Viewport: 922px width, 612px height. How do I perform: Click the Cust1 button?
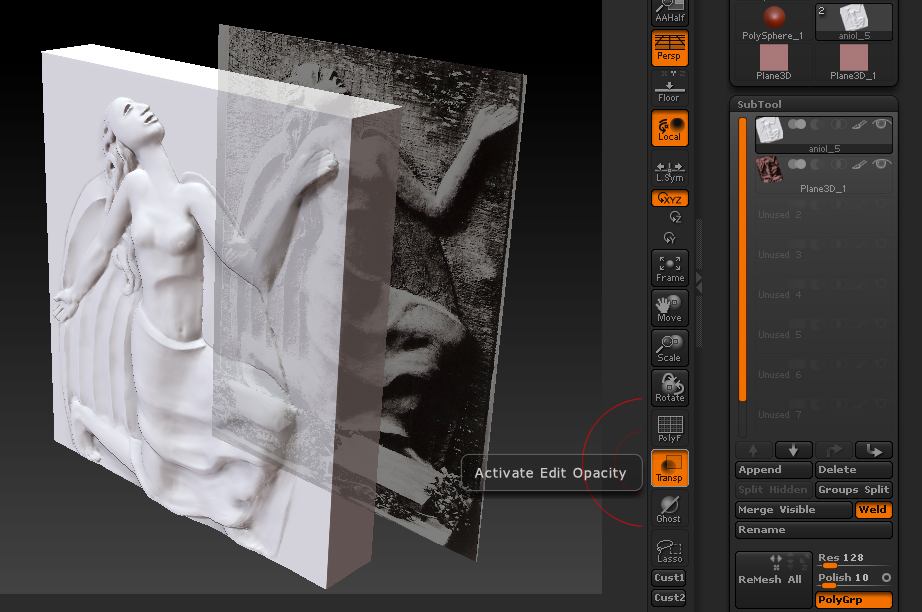pyautogui.click(x=669, y=578)
